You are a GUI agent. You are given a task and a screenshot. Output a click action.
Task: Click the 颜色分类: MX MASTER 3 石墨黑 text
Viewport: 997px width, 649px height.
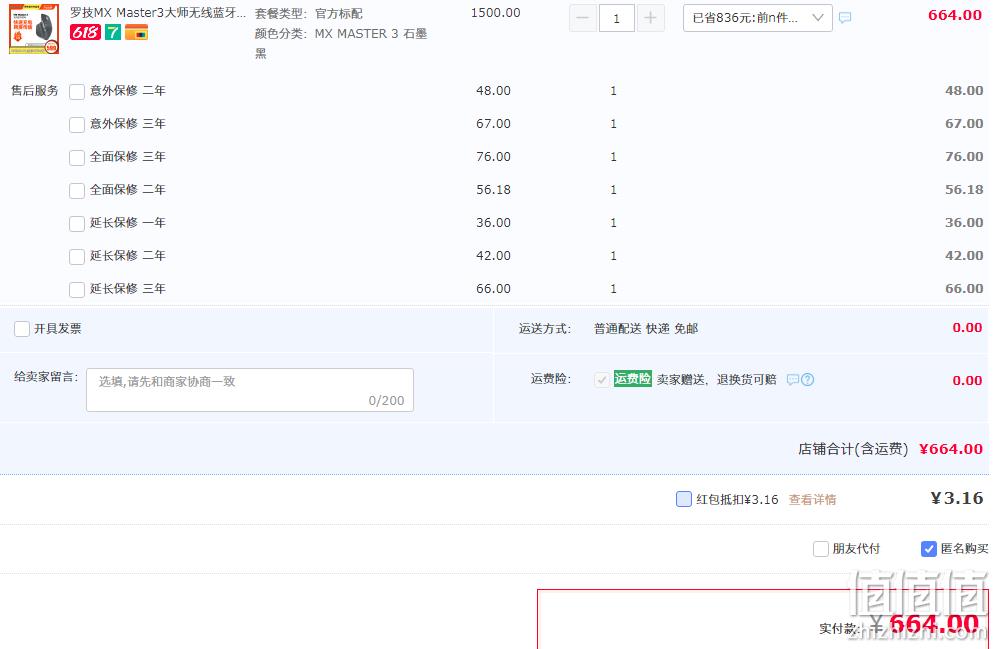[x=341, y=43]
